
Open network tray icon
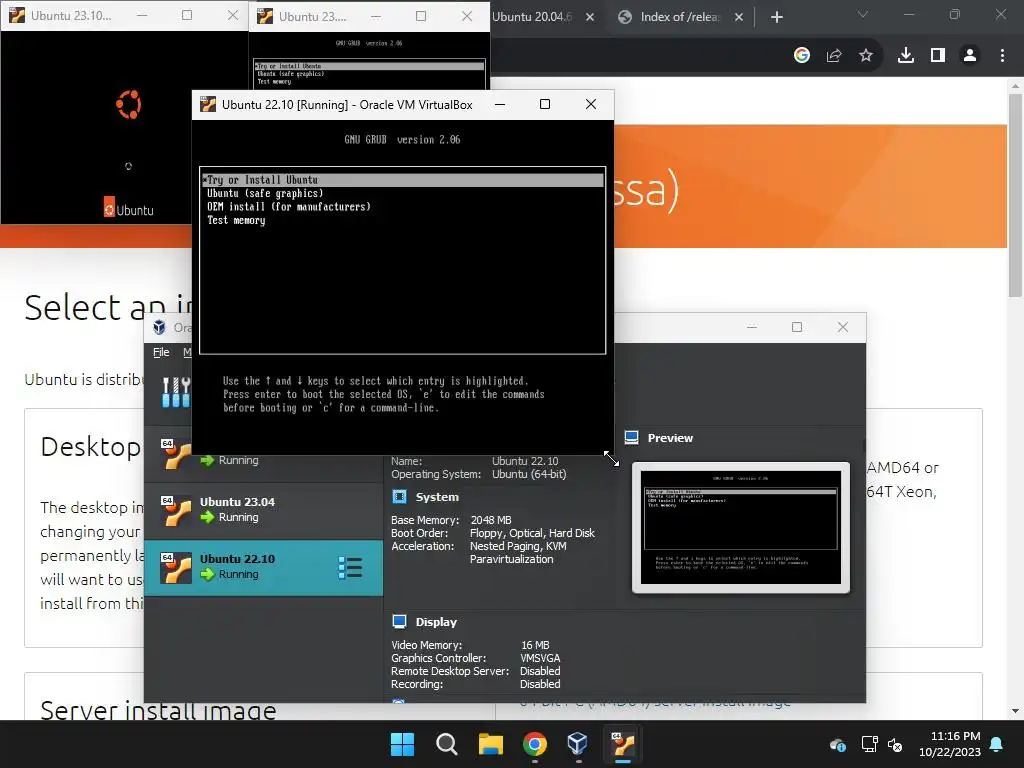(869, 744)
